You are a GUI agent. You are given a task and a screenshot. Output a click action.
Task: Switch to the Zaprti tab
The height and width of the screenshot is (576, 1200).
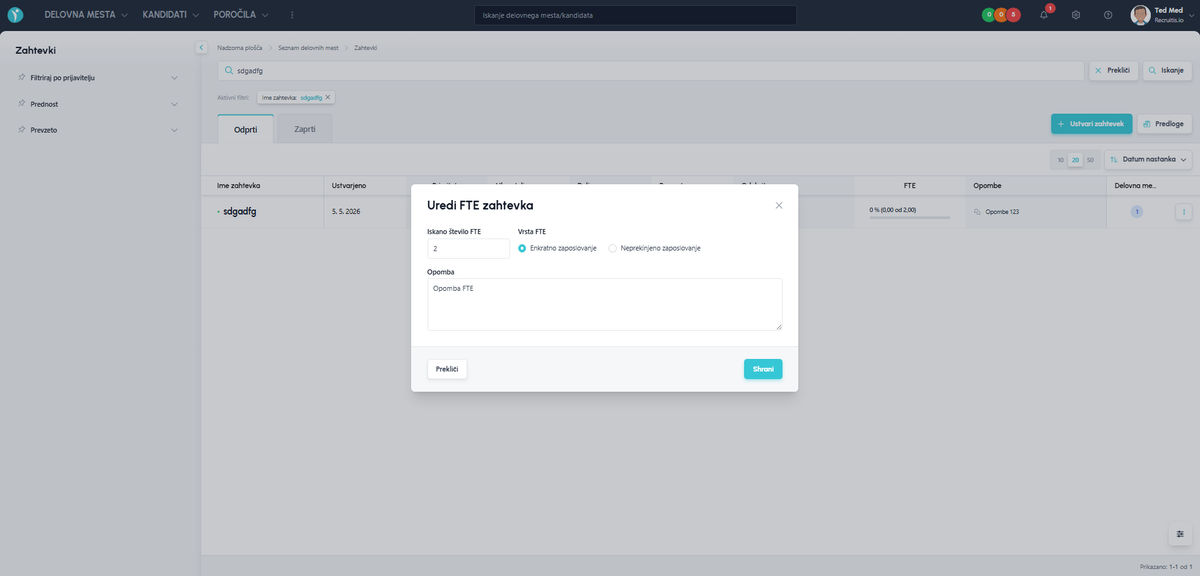(305, 129)
